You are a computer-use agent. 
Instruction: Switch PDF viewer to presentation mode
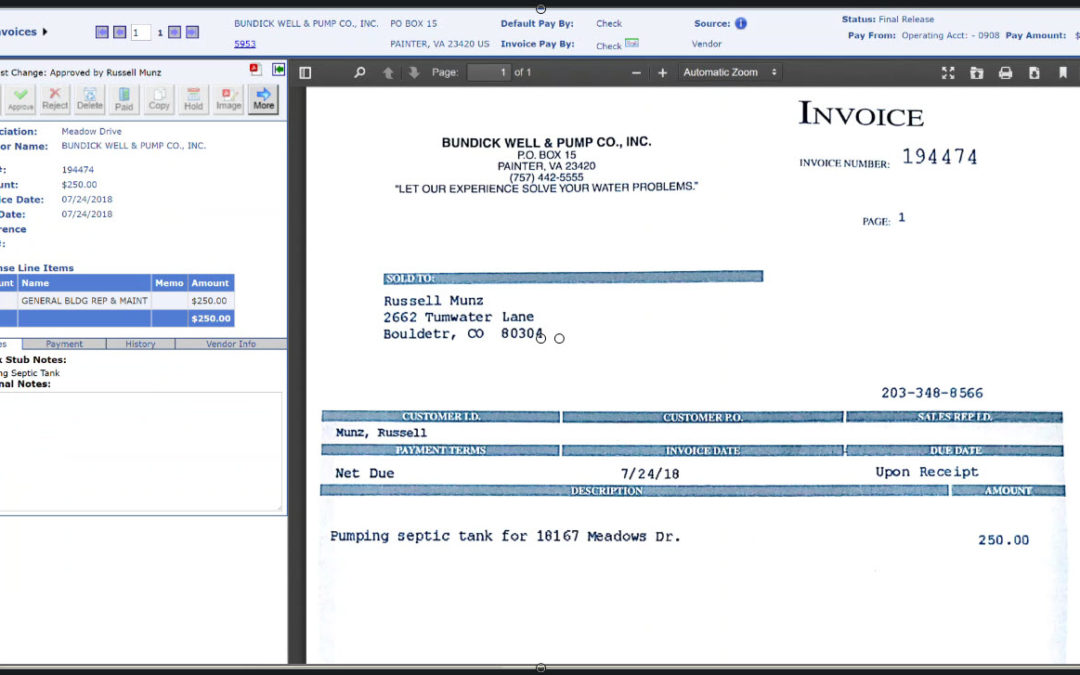point(947,73)
